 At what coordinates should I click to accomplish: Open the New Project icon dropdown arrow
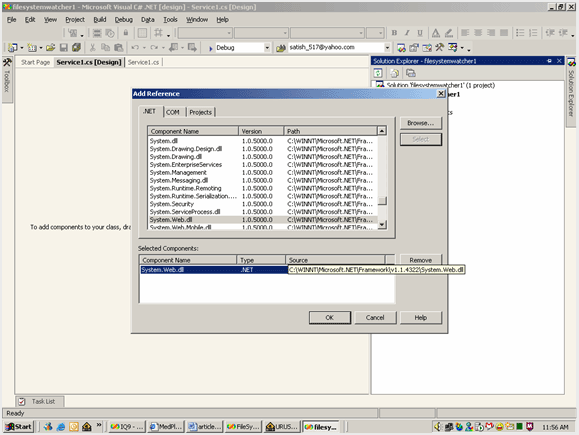pos(21,48)
